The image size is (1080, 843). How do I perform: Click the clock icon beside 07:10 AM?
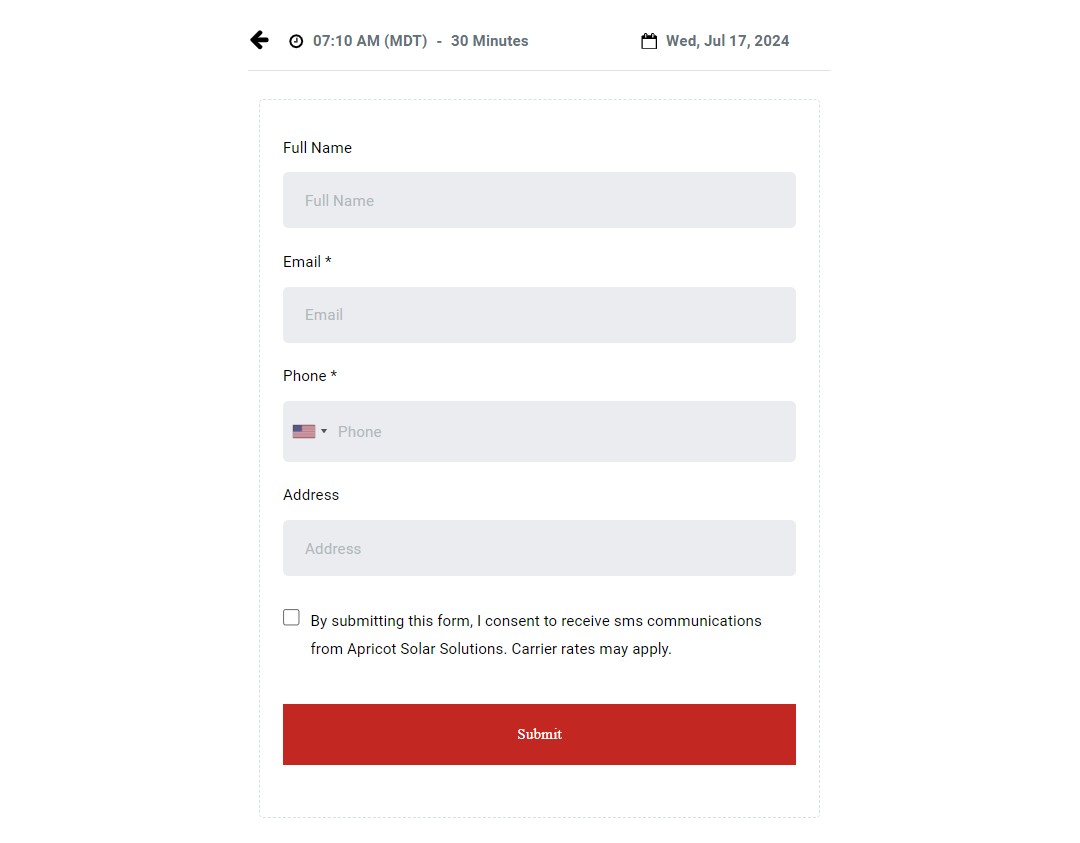coord(295,41)
